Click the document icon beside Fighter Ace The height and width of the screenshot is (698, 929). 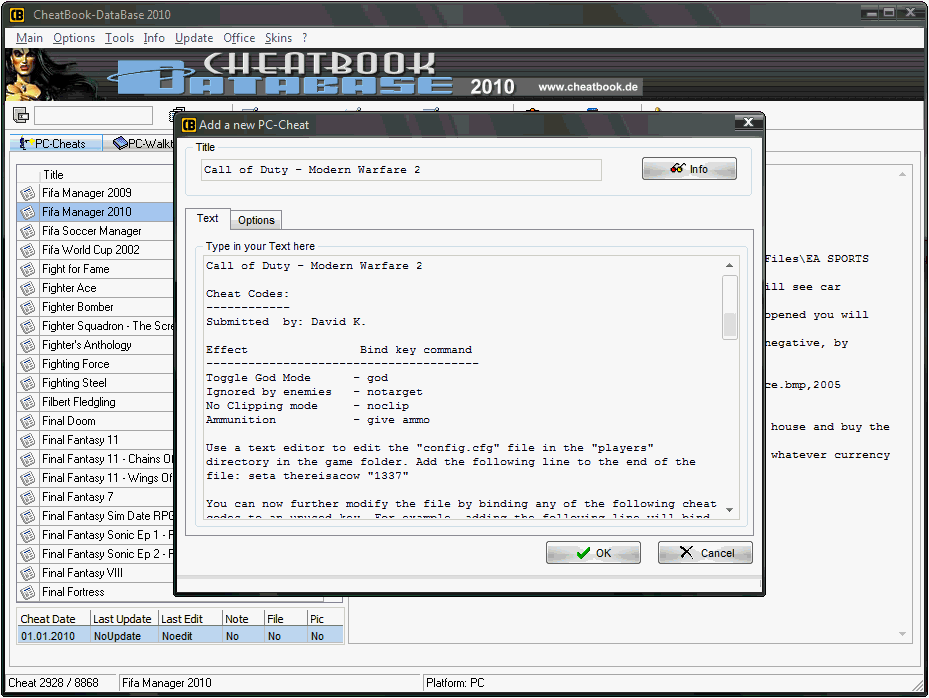[x=29, y=288]
